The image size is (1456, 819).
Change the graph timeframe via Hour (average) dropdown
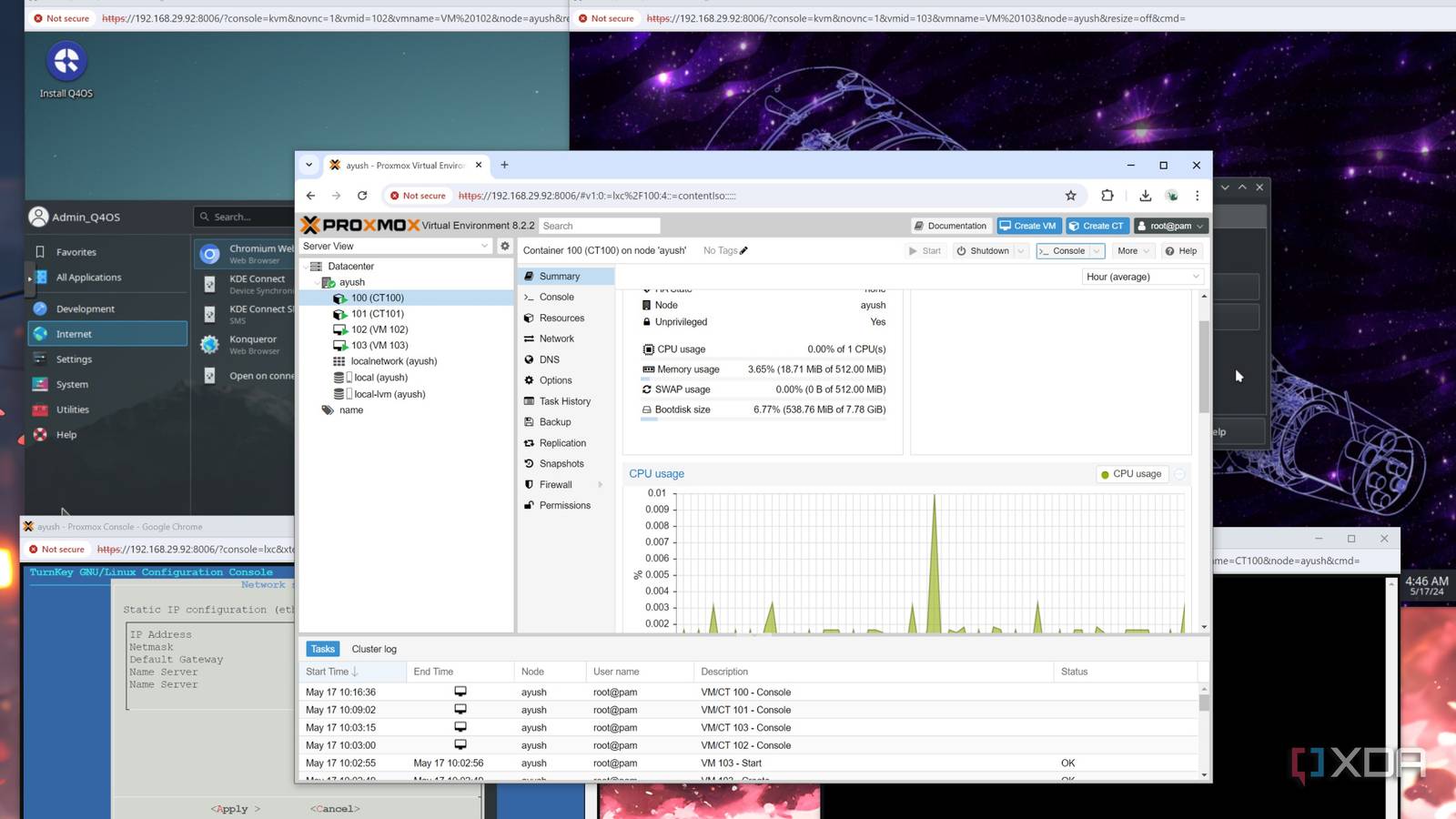click(x=1142, y=276)
